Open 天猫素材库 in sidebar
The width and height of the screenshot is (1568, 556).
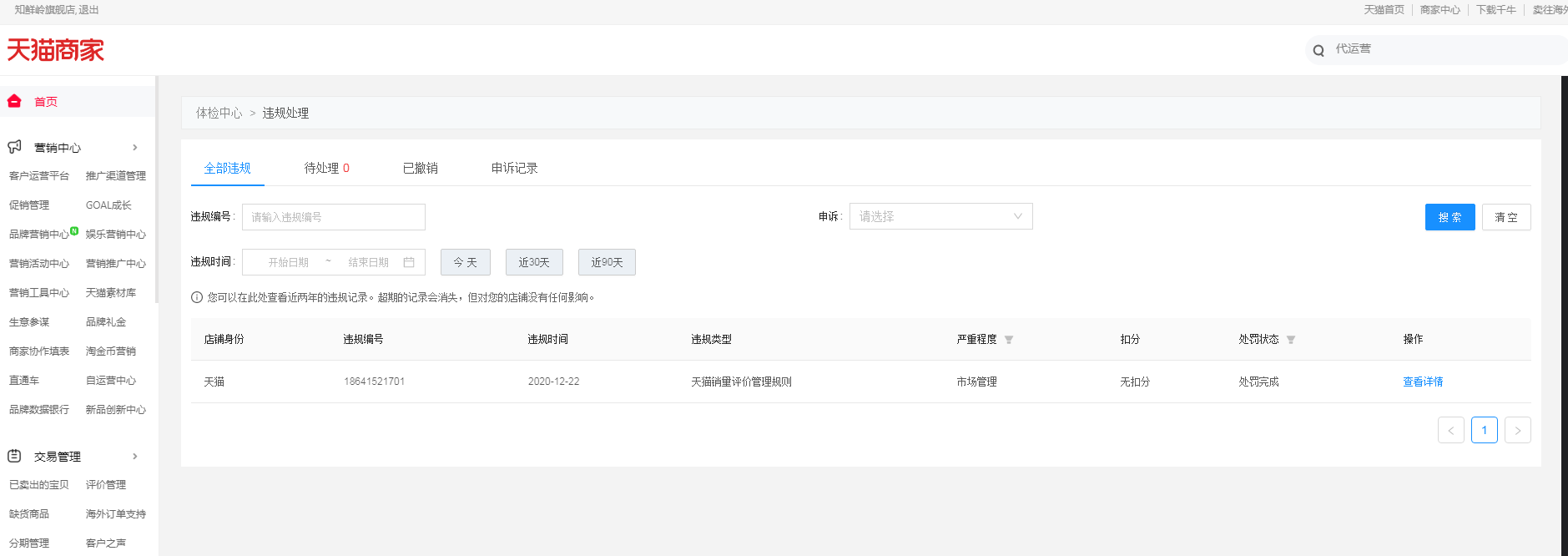pyautogui.click(x=111, y=293)
